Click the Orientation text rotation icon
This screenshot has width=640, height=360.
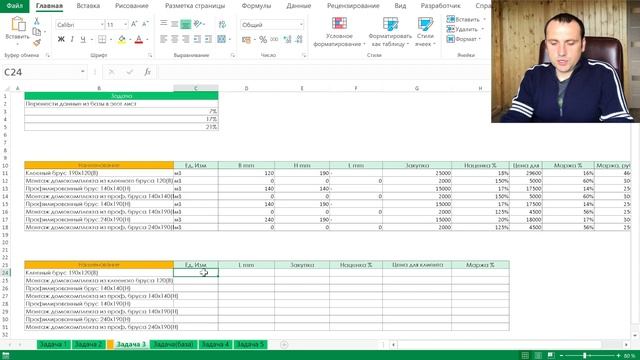point(198,24)
